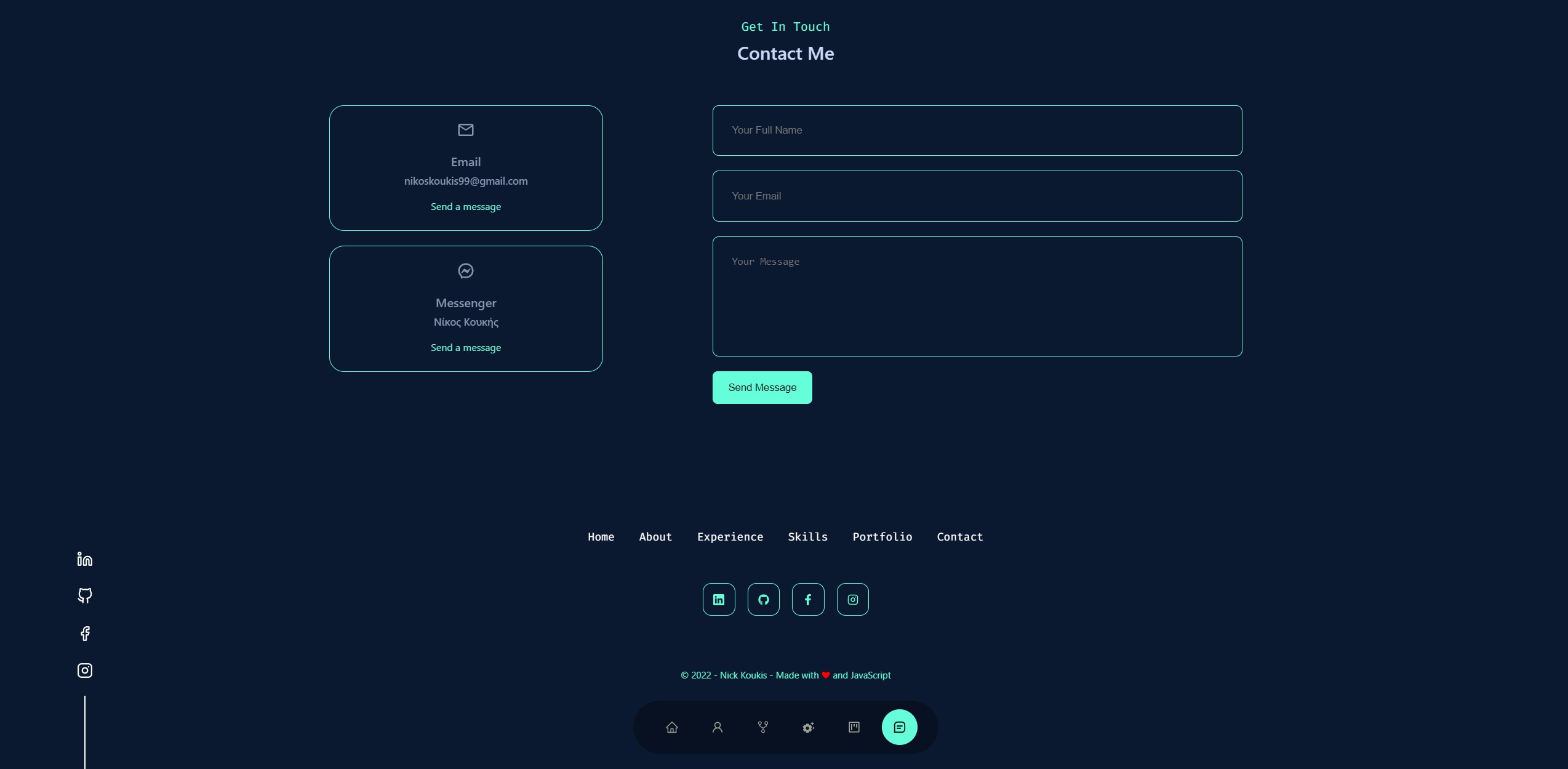The image size is (1568, 769).
Task: Go to Skills in footer menu
Action: pos(808,537)
